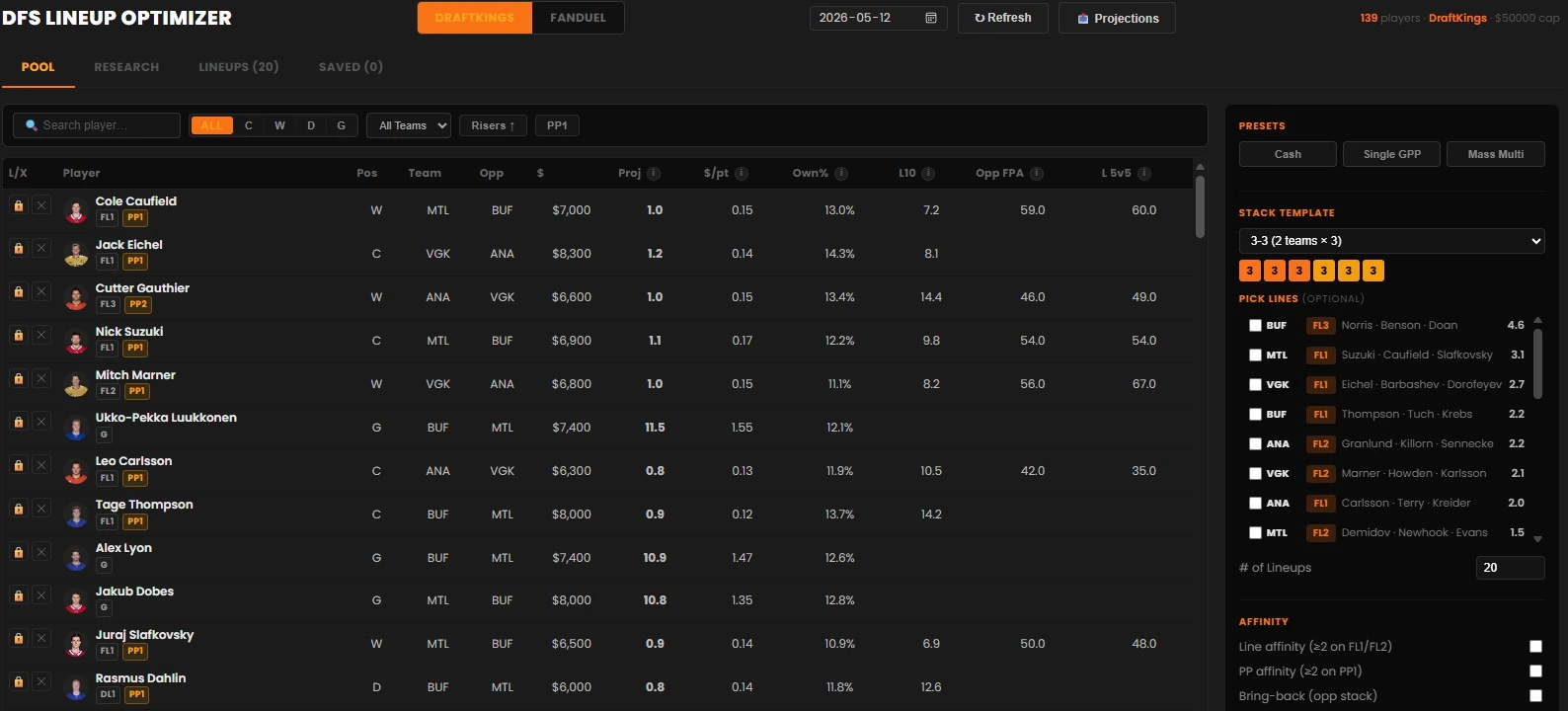This screenshot has height=711, width=1568.
Task: Switch to the Lineups (20) tab
Action: (238, 67)
